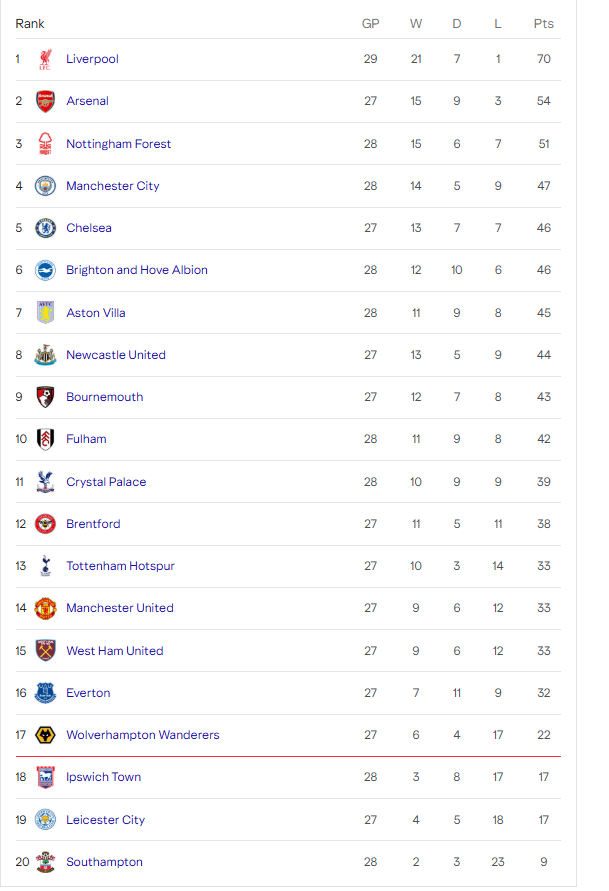Click the Chelsea club crest icon
609x891 pixels.
point(45,228)
